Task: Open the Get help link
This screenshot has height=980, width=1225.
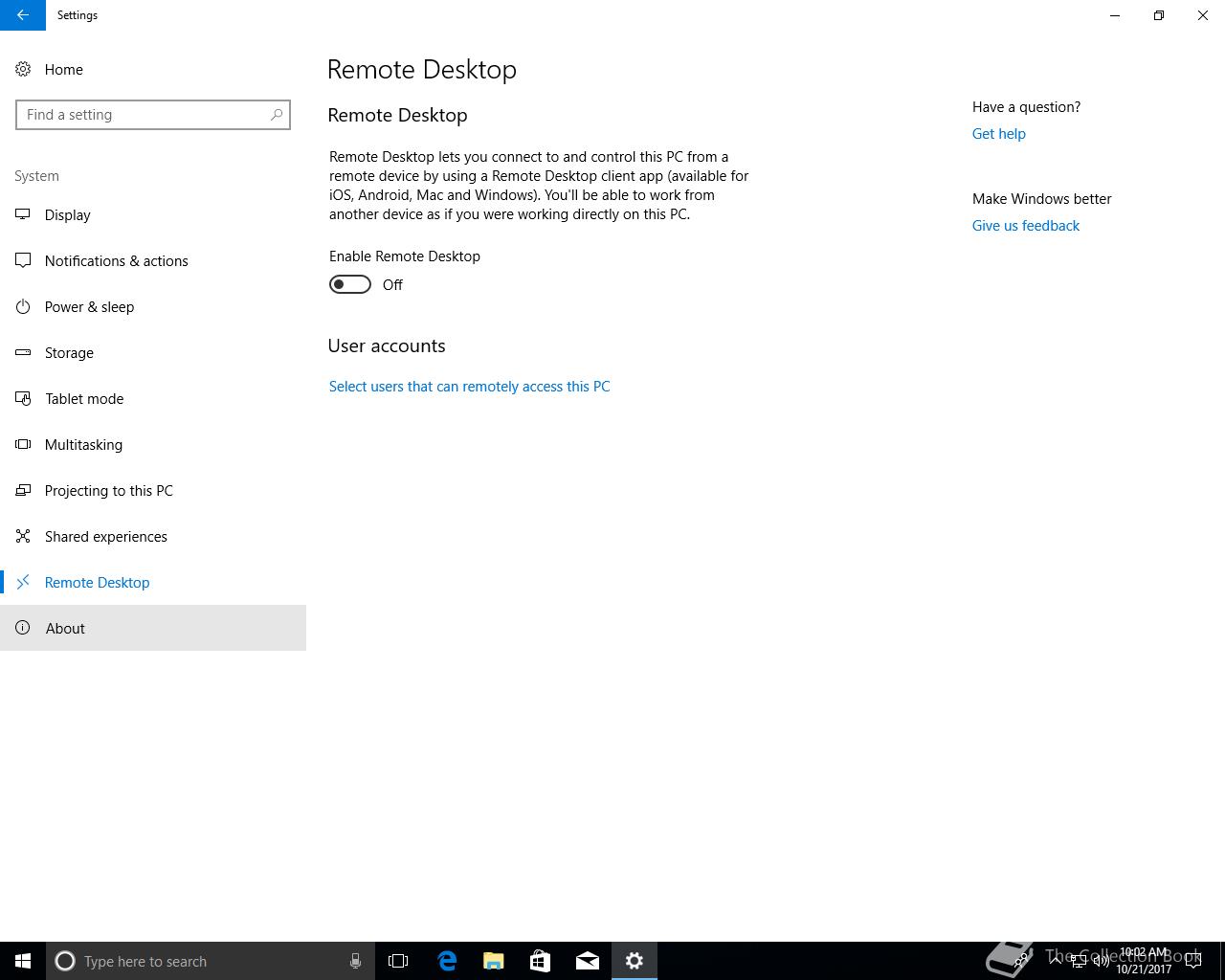Action: [x=998, y=134]
